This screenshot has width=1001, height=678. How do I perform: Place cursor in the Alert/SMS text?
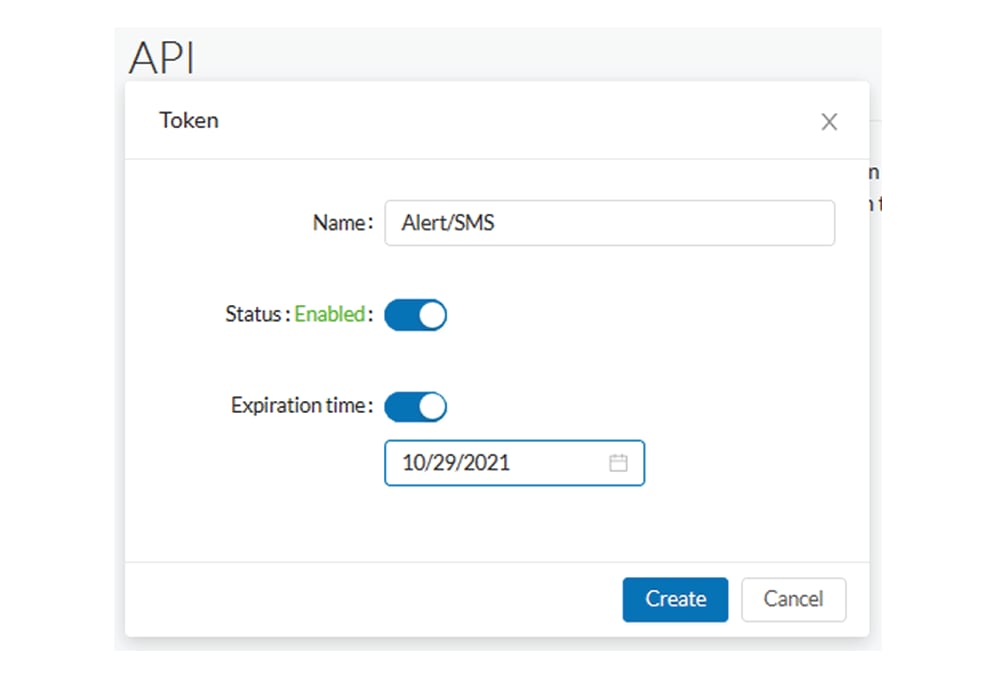448,223
